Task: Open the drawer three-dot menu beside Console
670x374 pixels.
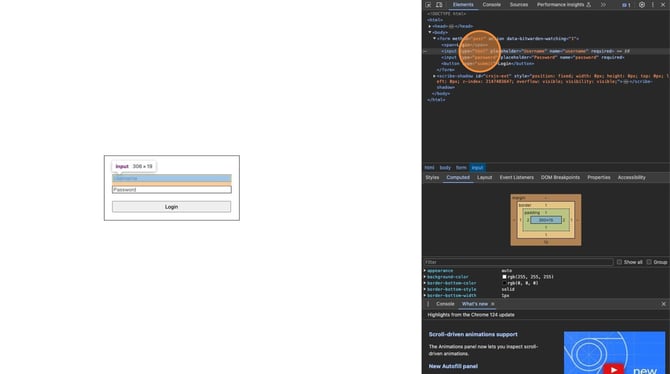Action: (428, 304)
